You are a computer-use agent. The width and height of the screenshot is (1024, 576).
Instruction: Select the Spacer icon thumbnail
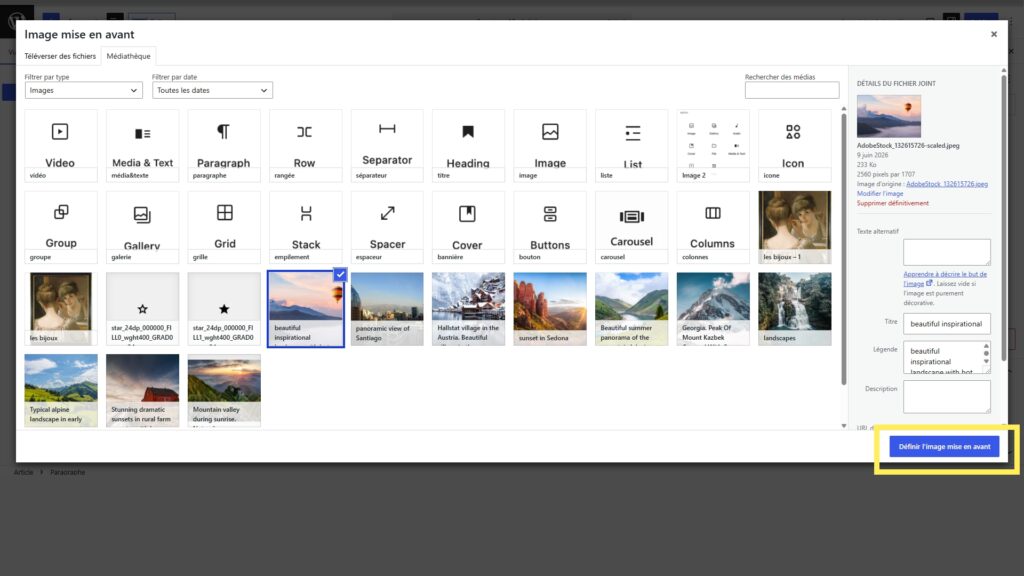387,227
